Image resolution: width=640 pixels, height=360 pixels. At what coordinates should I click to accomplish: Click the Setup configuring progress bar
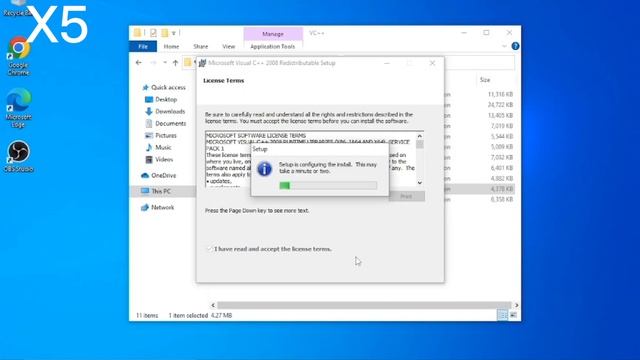tap(328, 186)
